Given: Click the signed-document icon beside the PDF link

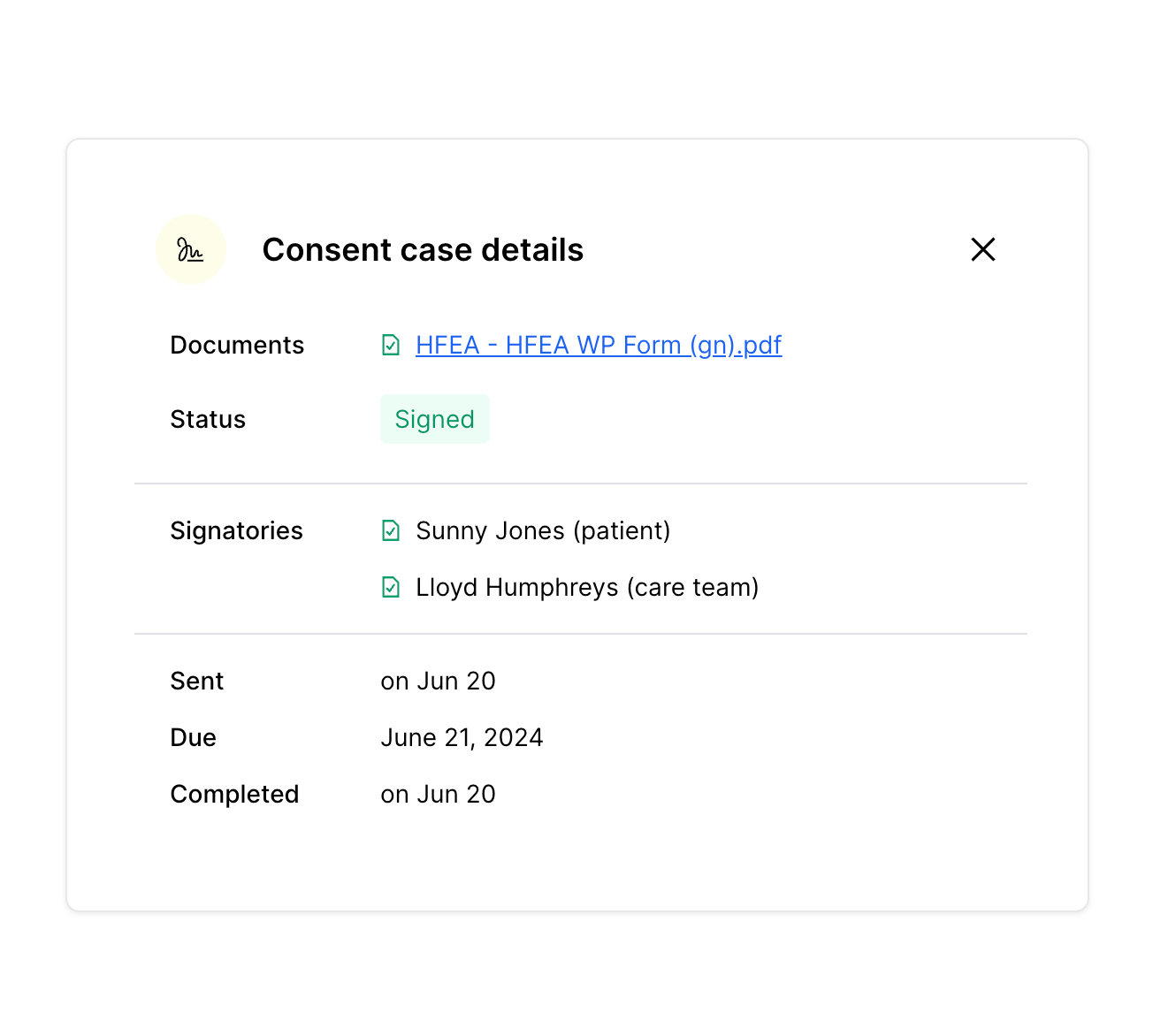Looking at the screenshot, I should pyautogui.click(x=391, y=345).
